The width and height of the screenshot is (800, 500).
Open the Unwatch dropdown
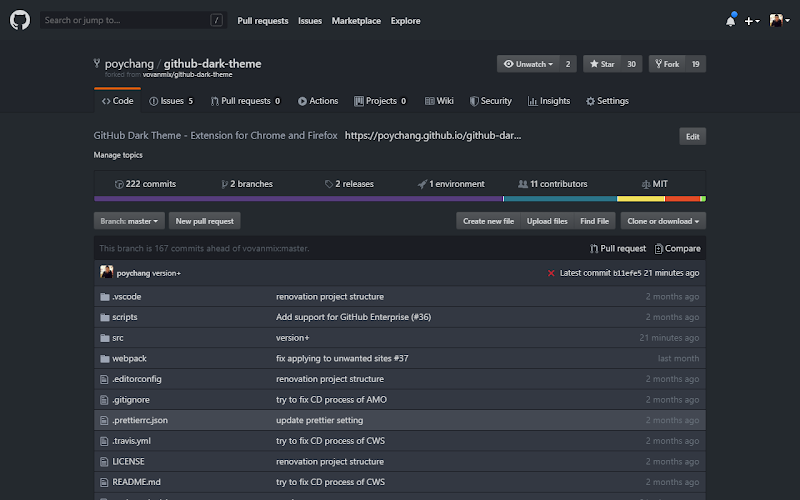pyautogui.click(x=528, y=64)
